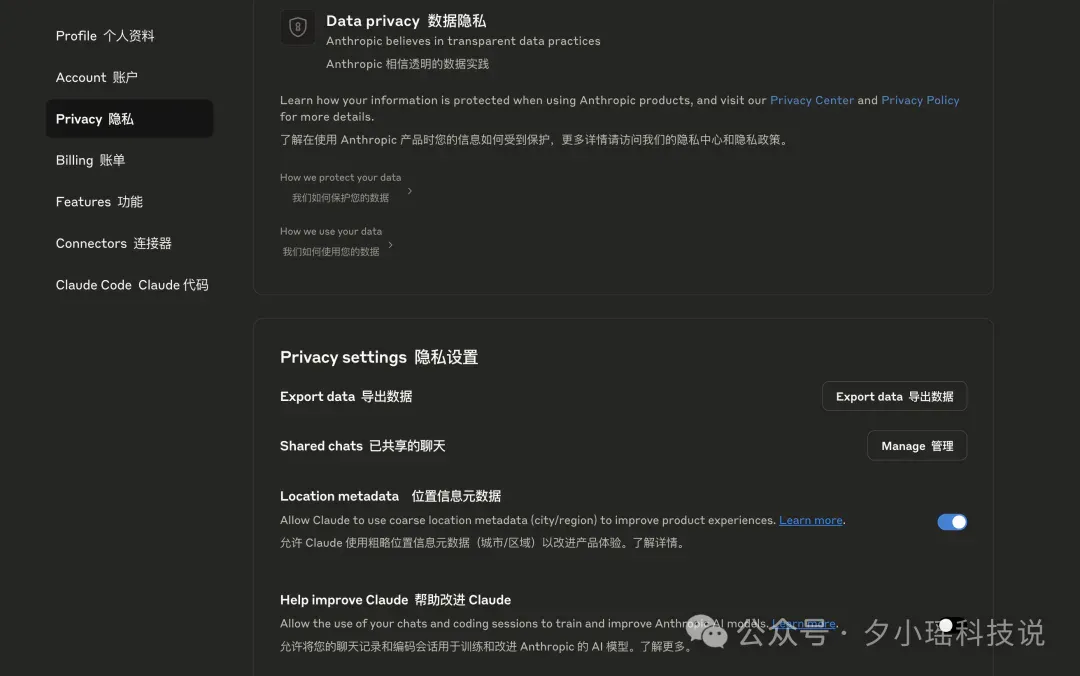Image resolution: width=1080 pixels, height=676 pixels.
Task: Click the Shared chats label
Action: [362, 446]
